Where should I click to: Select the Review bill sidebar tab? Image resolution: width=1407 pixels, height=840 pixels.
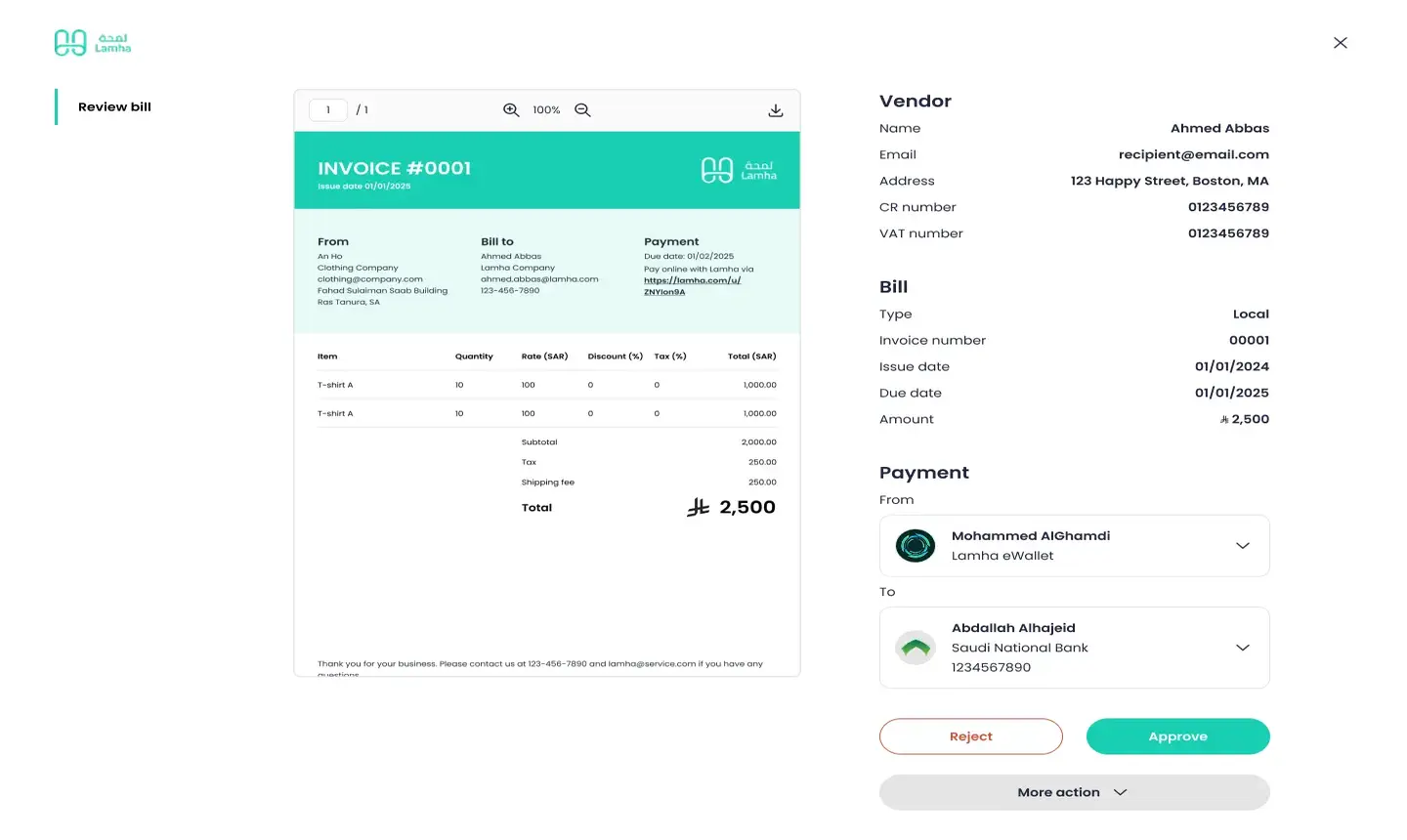pyautogui.click(x=114, y=106)
